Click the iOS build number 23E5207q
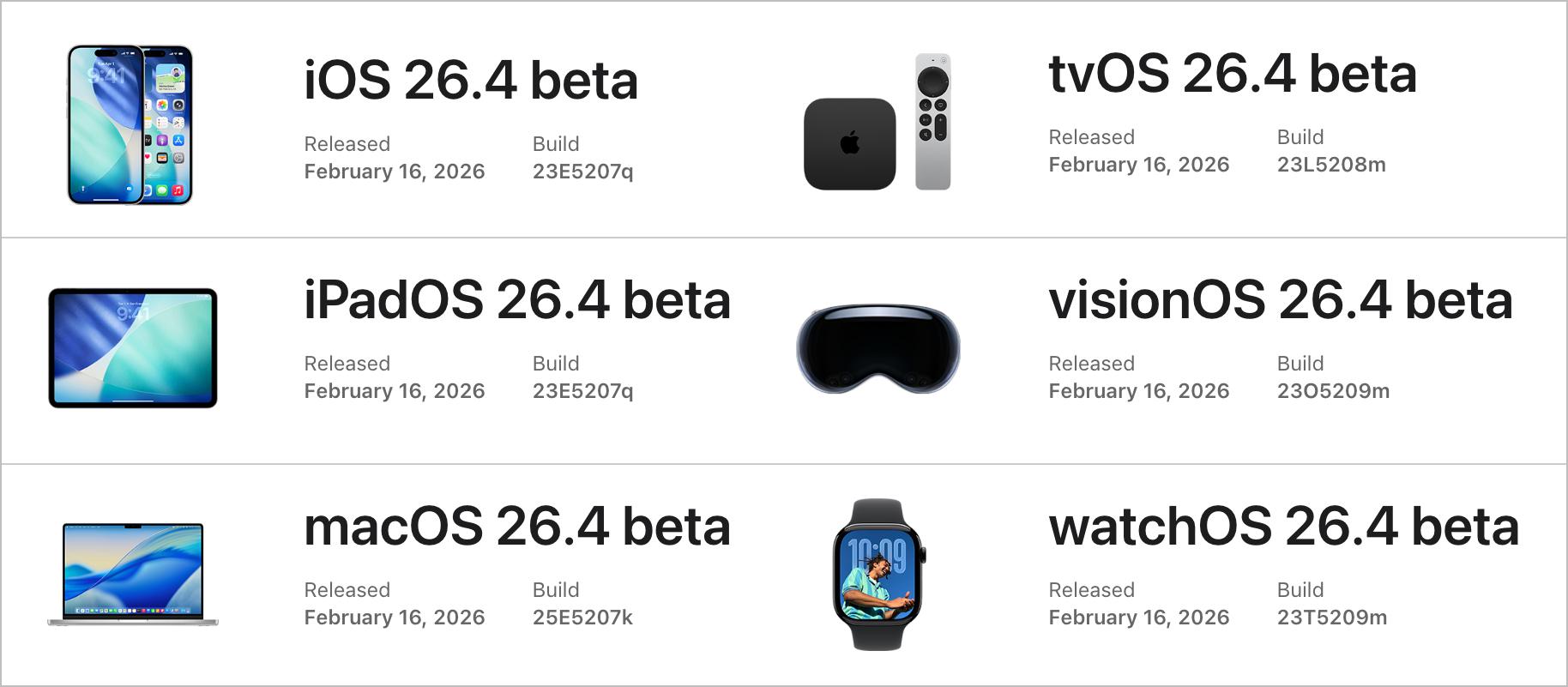The image size is (1568, 687). [x=582, y=172]
